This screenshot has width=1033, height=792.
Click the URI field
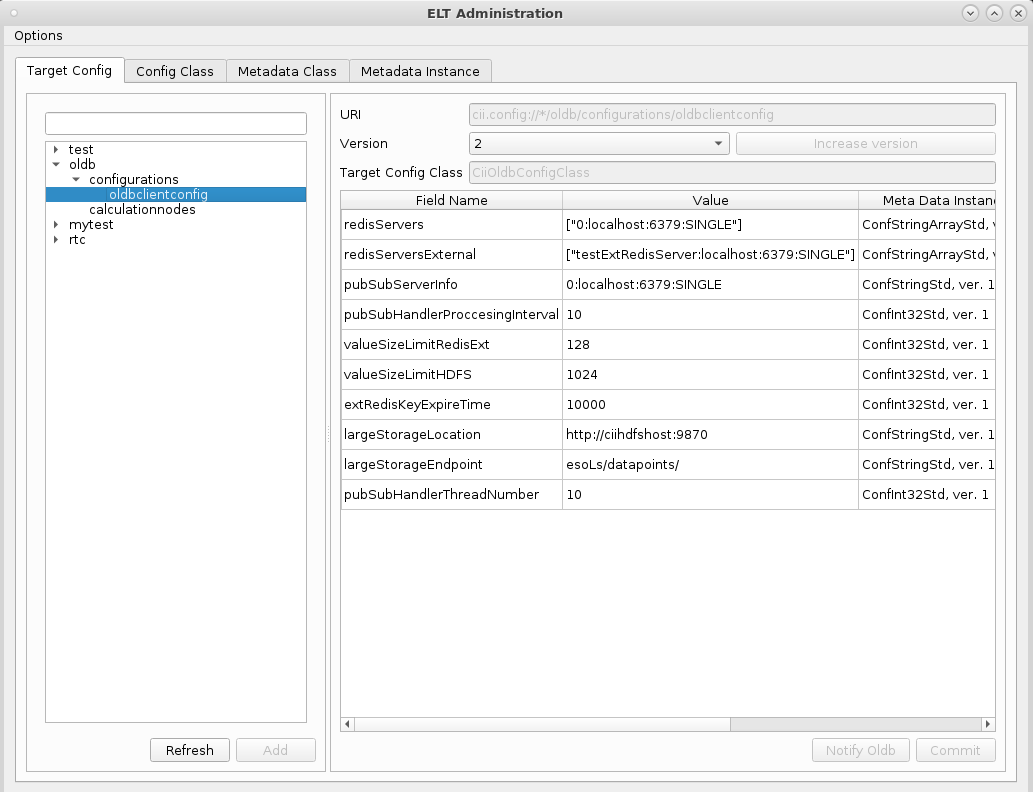[x=732, y=115]
